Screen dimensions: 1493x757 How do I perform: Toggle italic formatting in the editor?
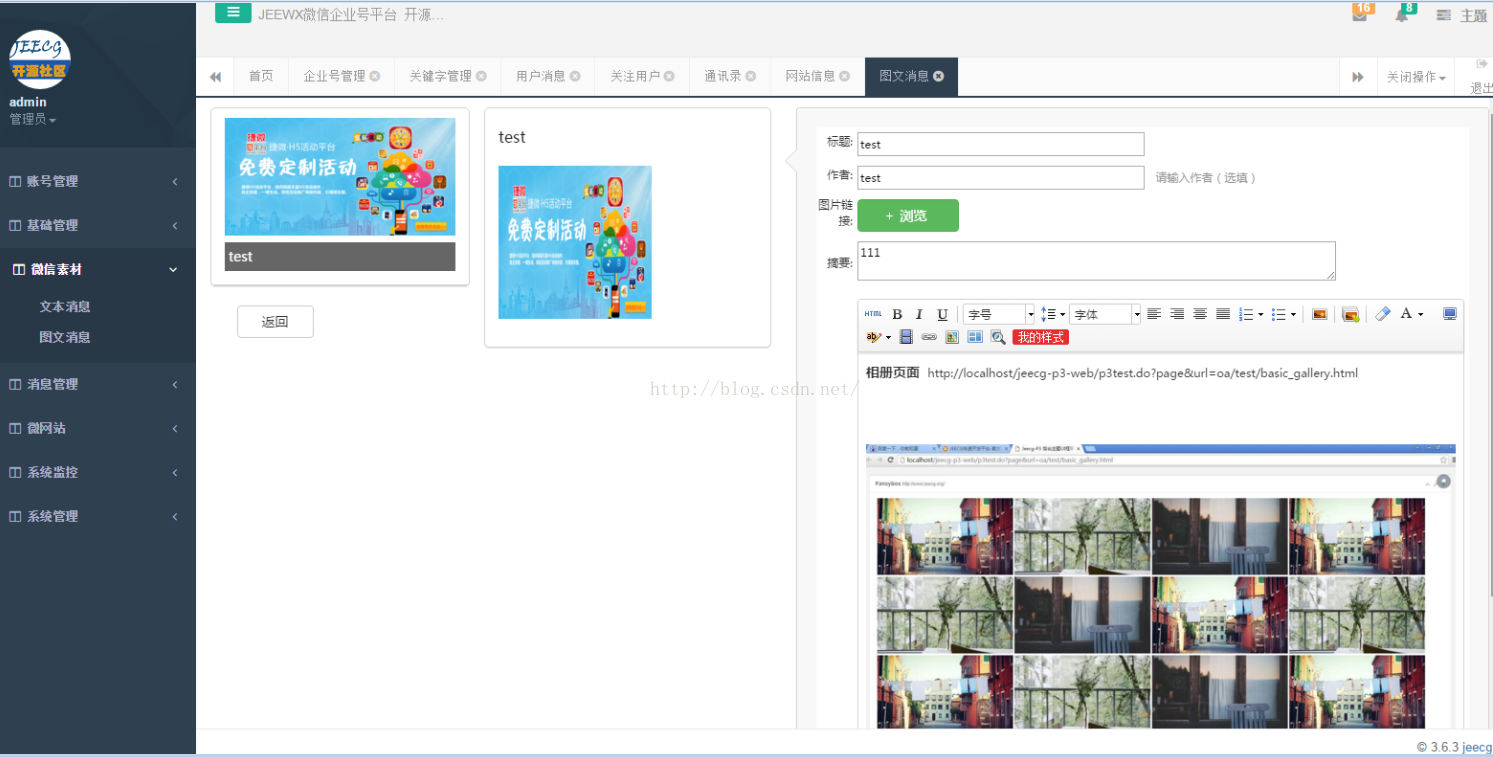click(919, 313)
